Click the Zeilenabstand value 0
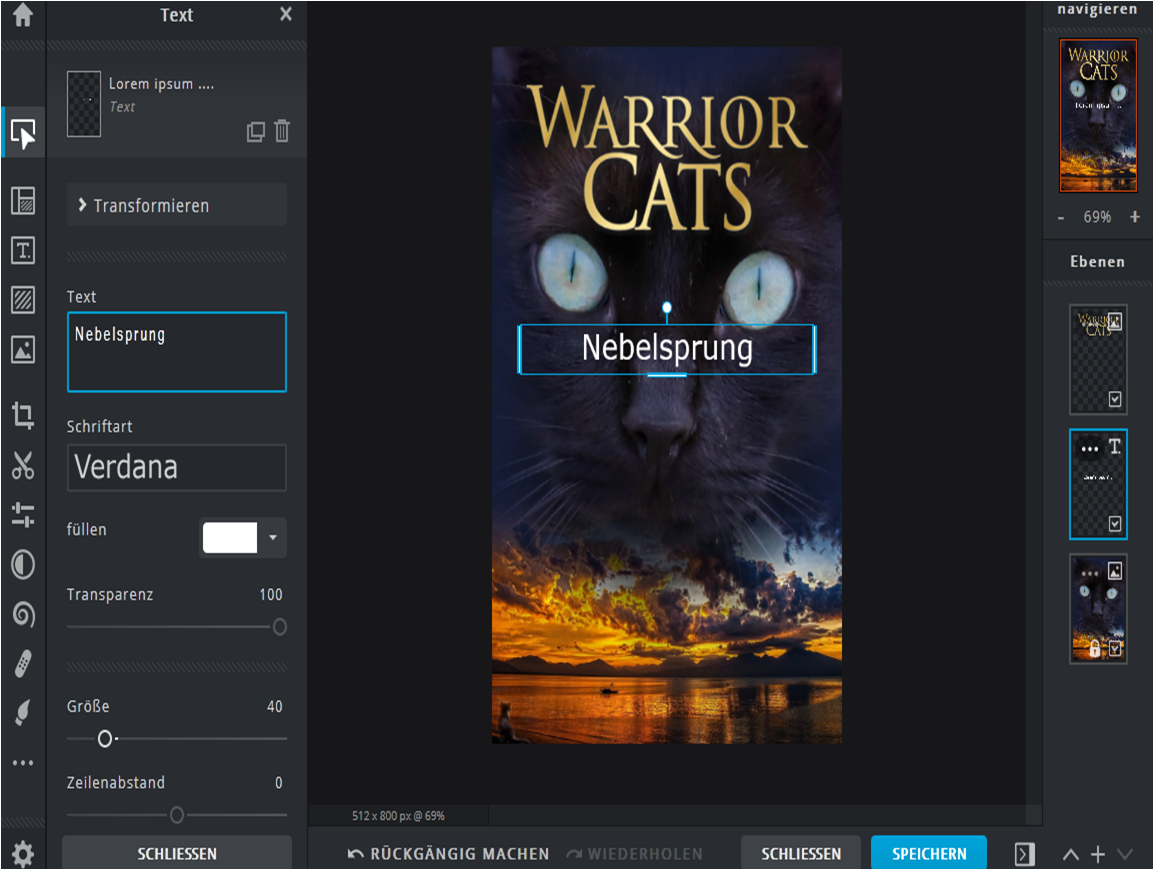 (279, 783)
